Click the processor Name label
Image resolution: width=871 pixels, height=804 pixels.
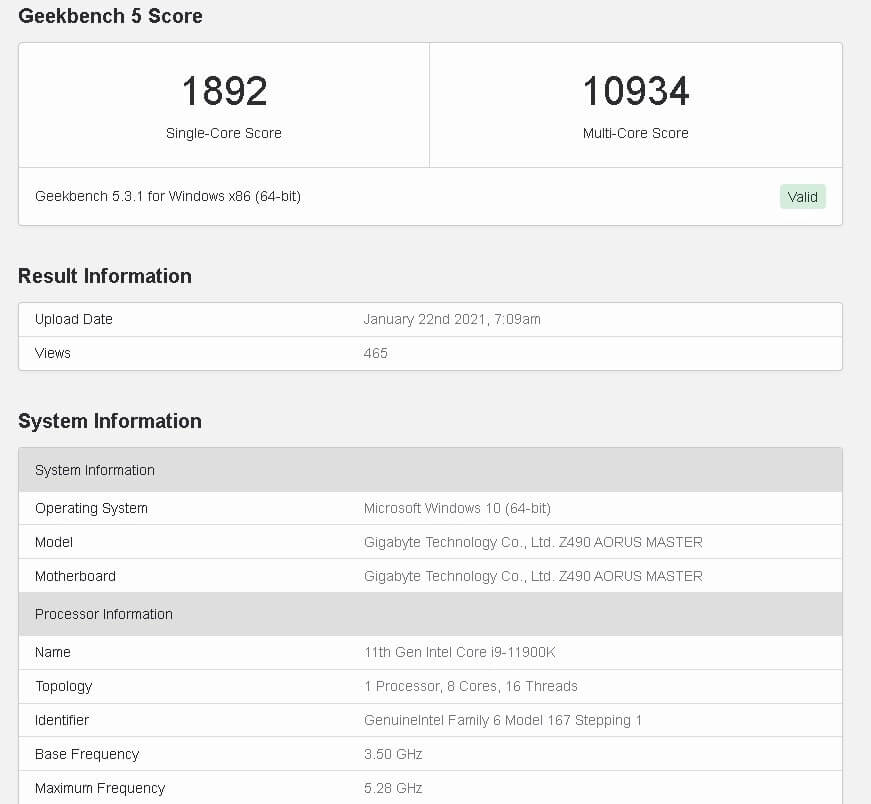pos(53,652)
